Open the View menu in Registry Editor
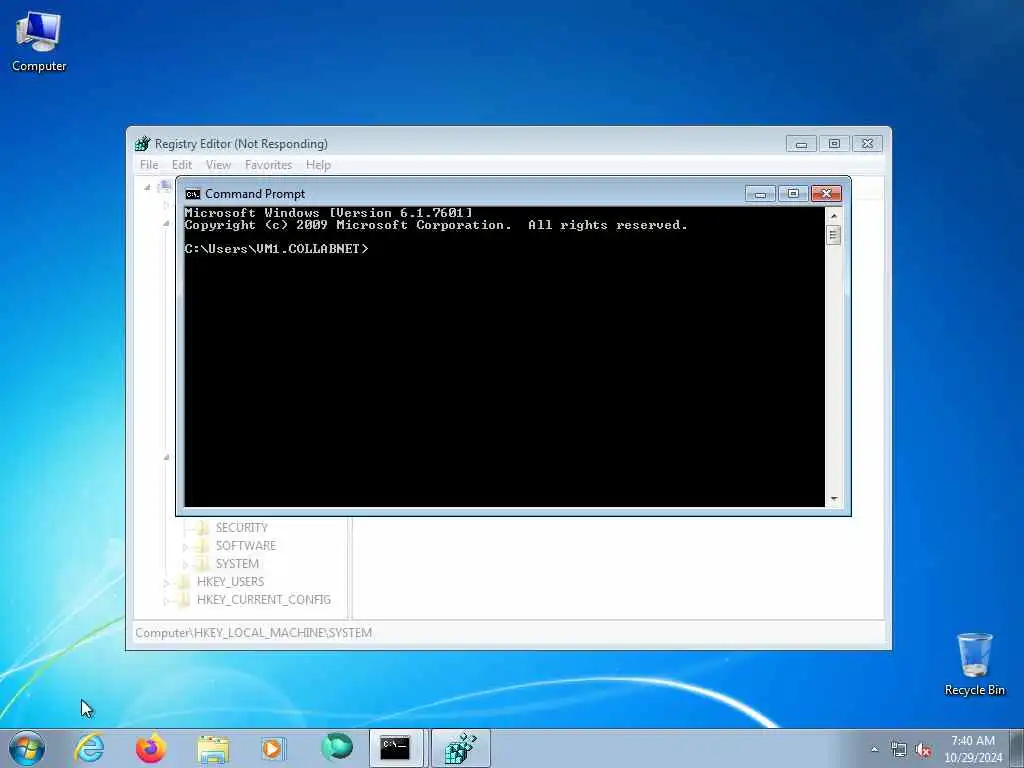1024x768 pixels. (x=218, y=165)
